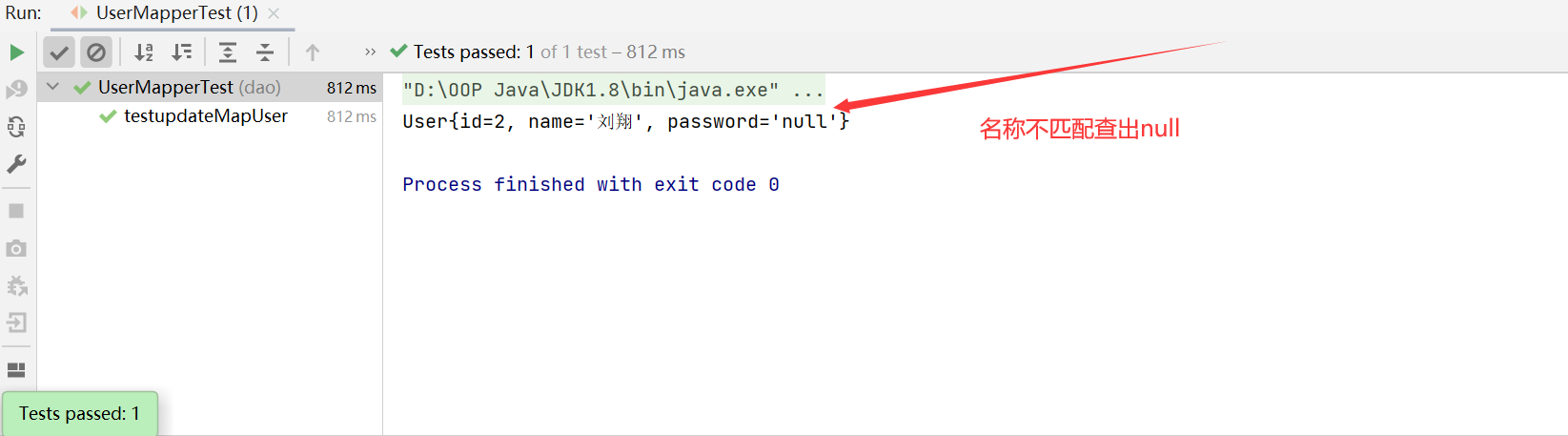This screenshot has height=436, width=1568.
Task: Select the testupdateMapUser test result
Action: 206,116
